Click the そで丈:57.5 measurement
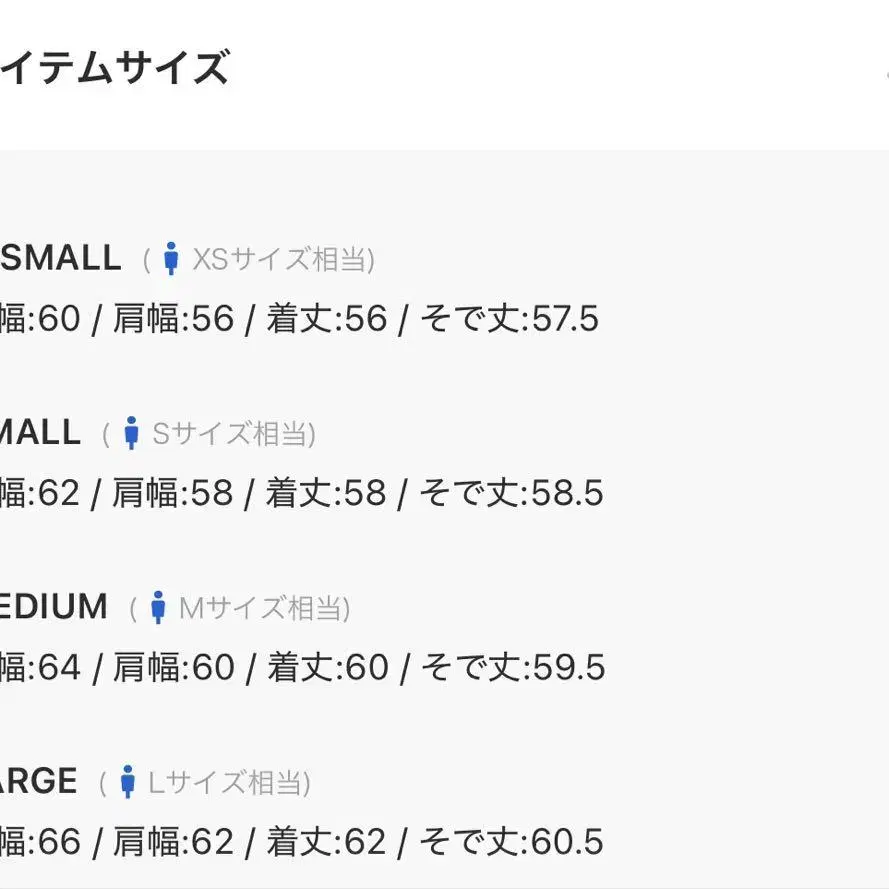Viewport: 889px width, 889px height. (508, 319)
